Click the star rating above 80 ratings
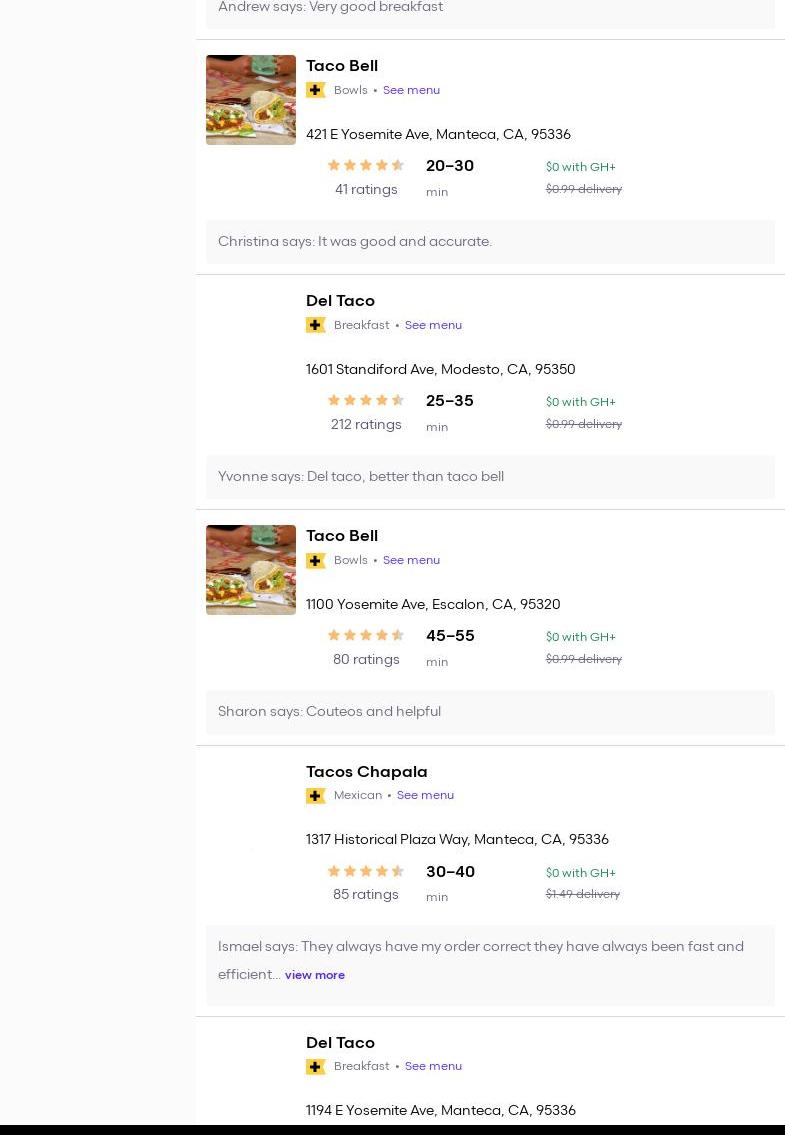The image size is (785, 1135). [x=366, y=636]
